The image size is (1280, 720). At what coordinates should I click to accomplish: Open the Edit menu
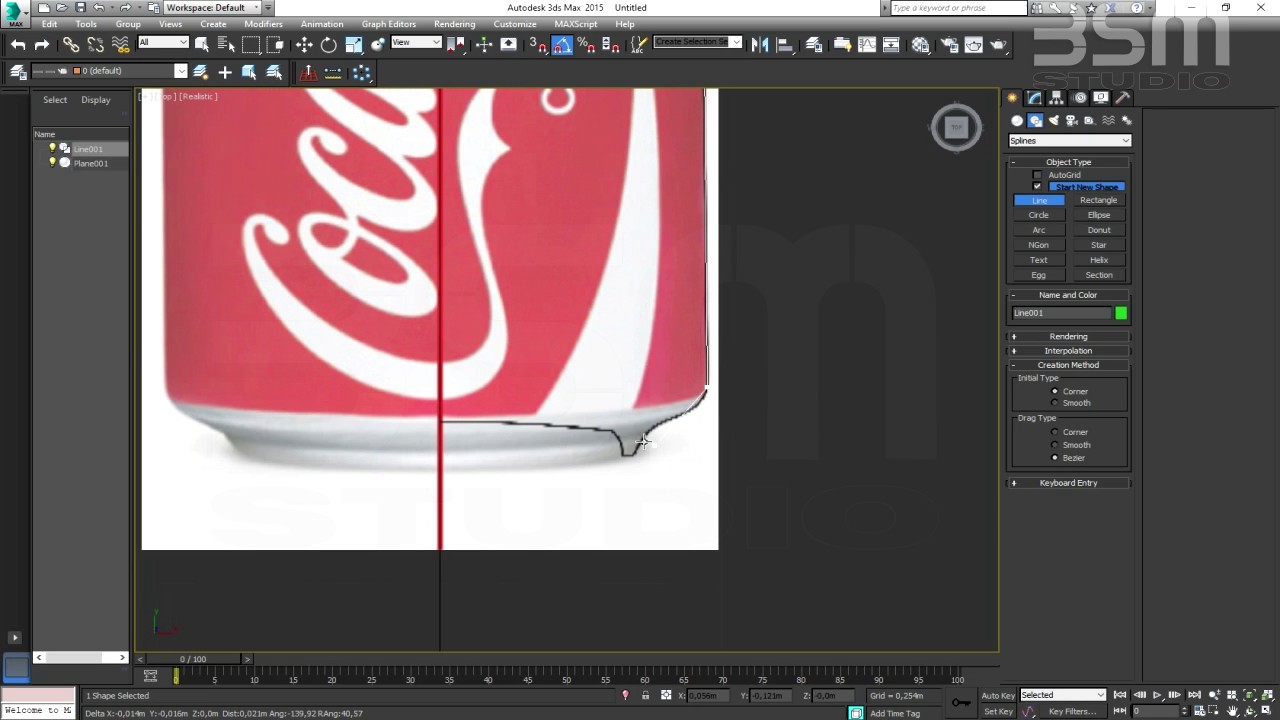coord(49,24)
